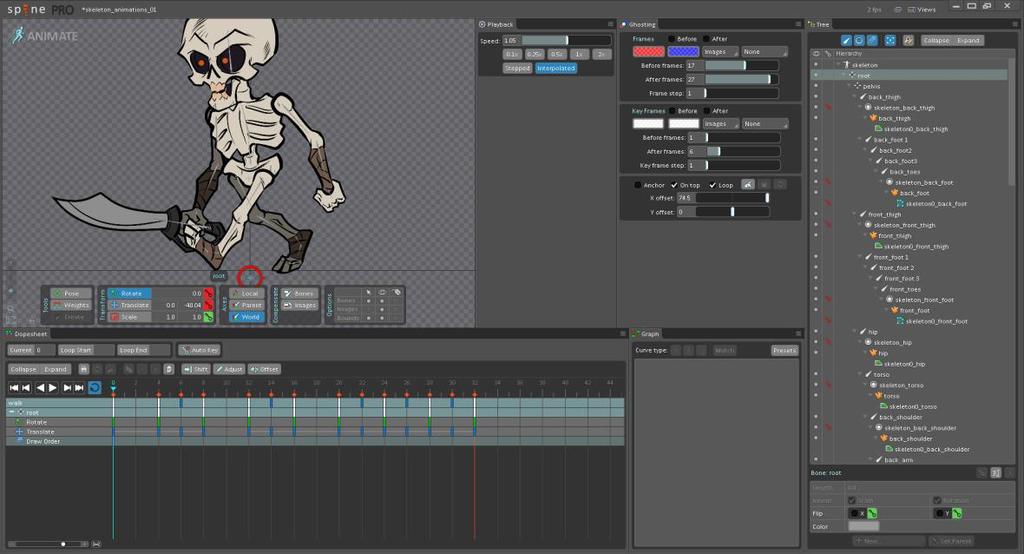This screenshot has height=554, width=1024.
Task: Click the paste keys clipboard icon in dopesheet
Action: [x=168, y=369]
